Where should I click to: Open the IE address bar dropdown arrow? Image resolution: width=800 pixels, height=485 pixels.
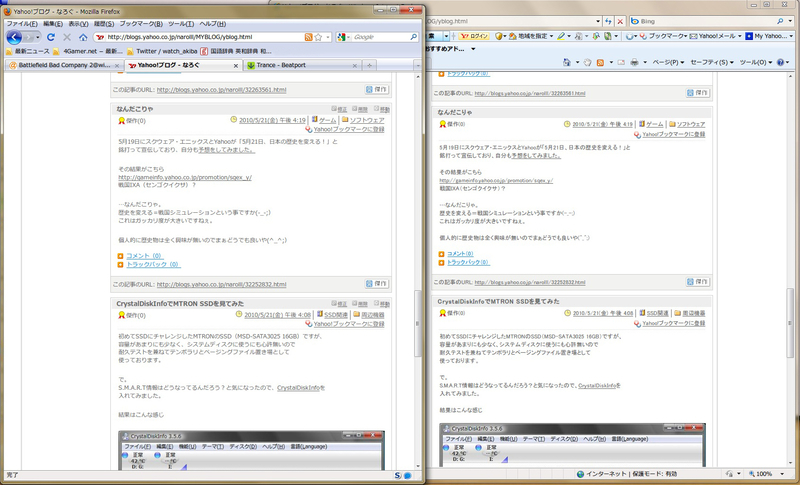tap(598, 21)
